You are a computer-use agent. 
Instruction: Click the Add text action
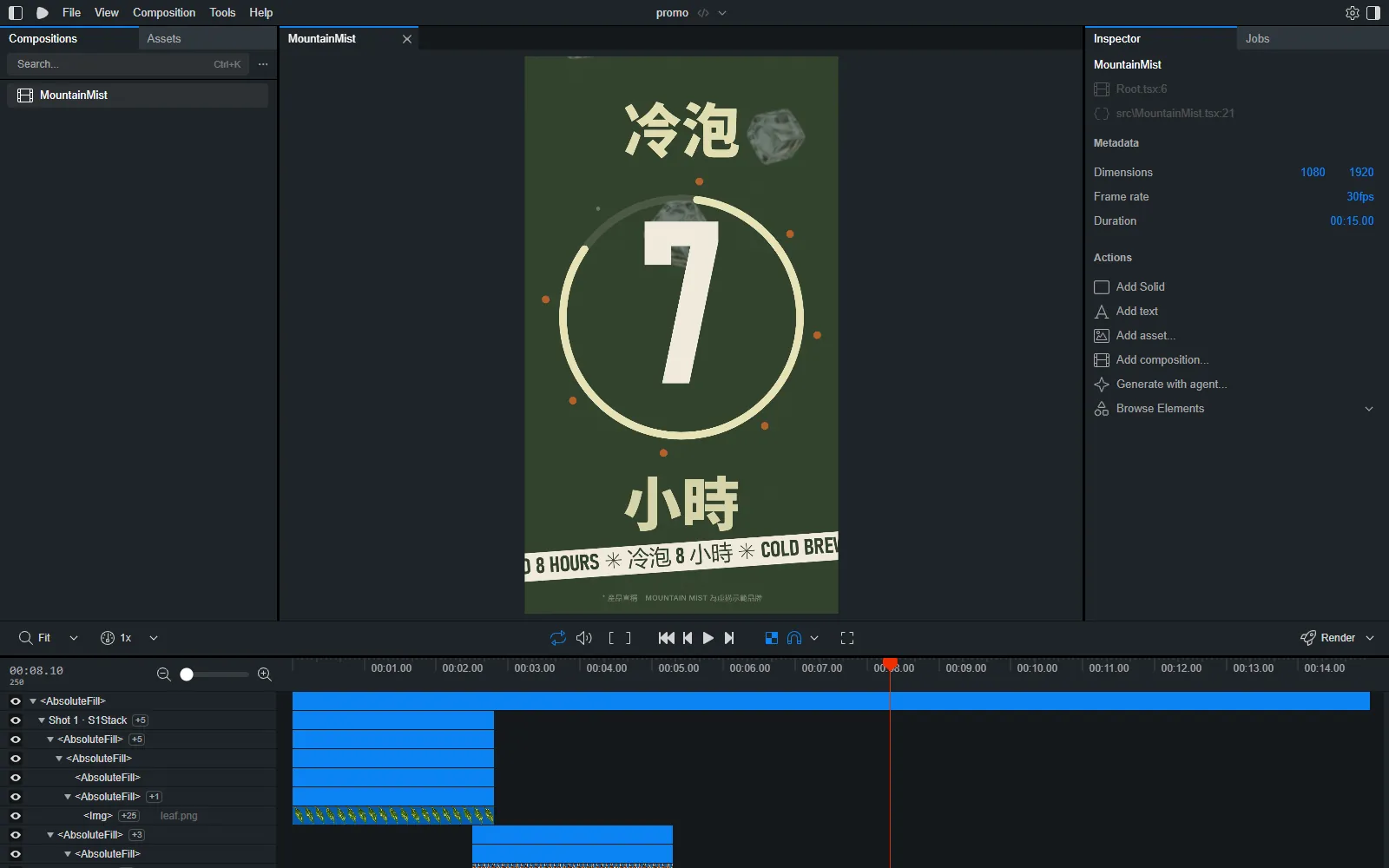coord(1126,312)
